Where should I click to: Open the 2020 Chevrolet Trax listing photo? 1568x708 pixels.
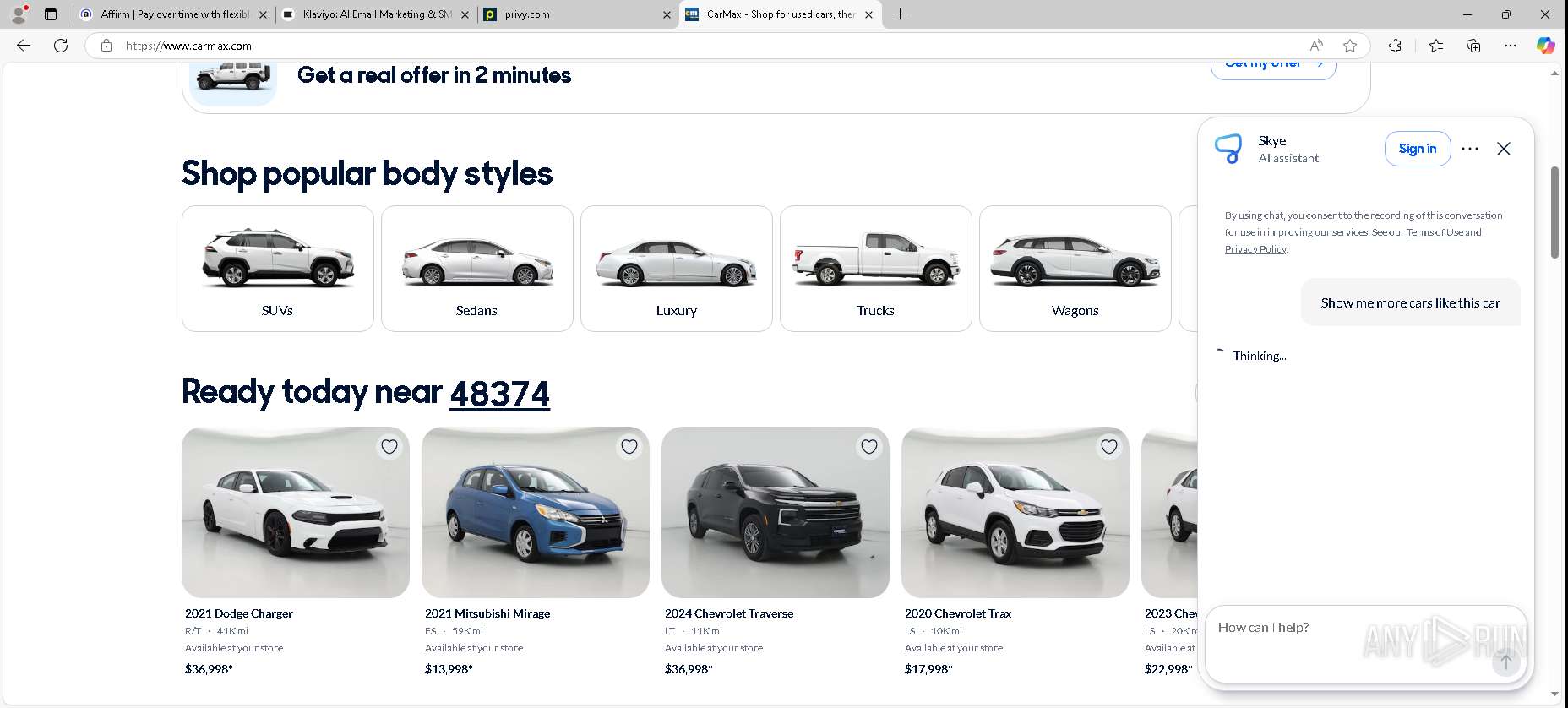pyautogui.click(x=1015, y=513)
